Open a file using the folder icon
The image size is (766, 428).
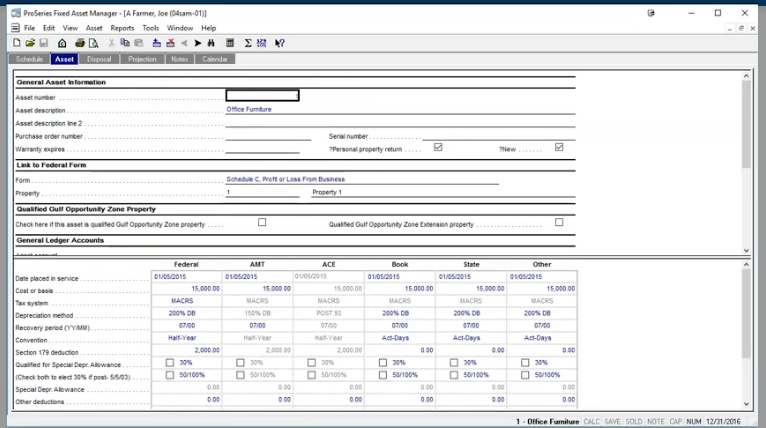point(30,43)
